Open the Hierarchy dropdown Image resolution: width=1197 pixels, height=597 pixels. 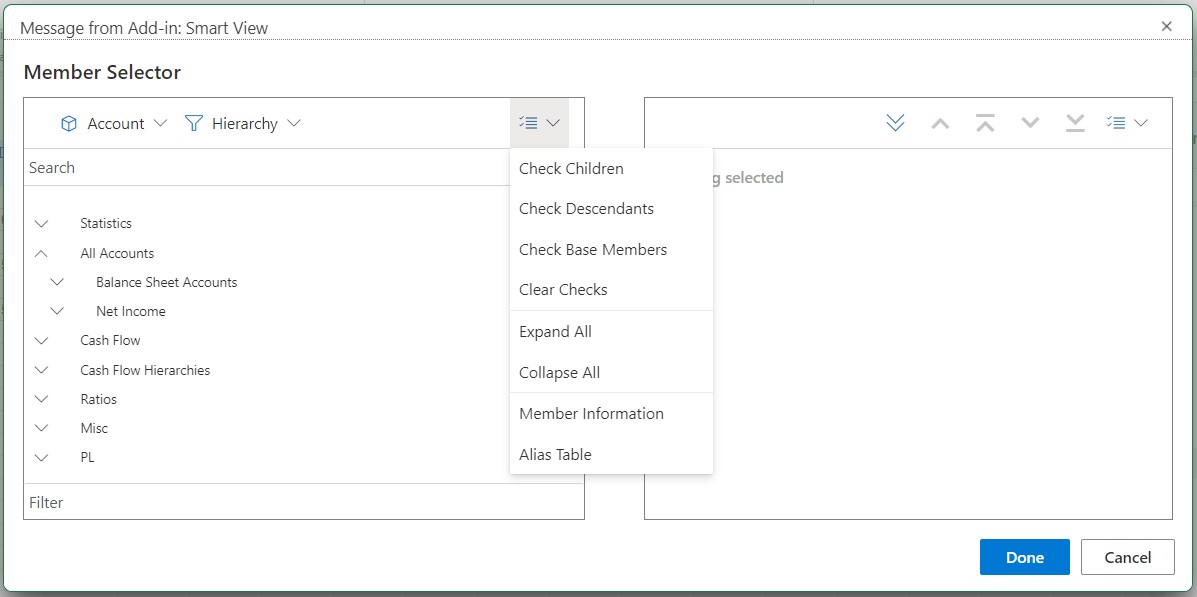294,123
